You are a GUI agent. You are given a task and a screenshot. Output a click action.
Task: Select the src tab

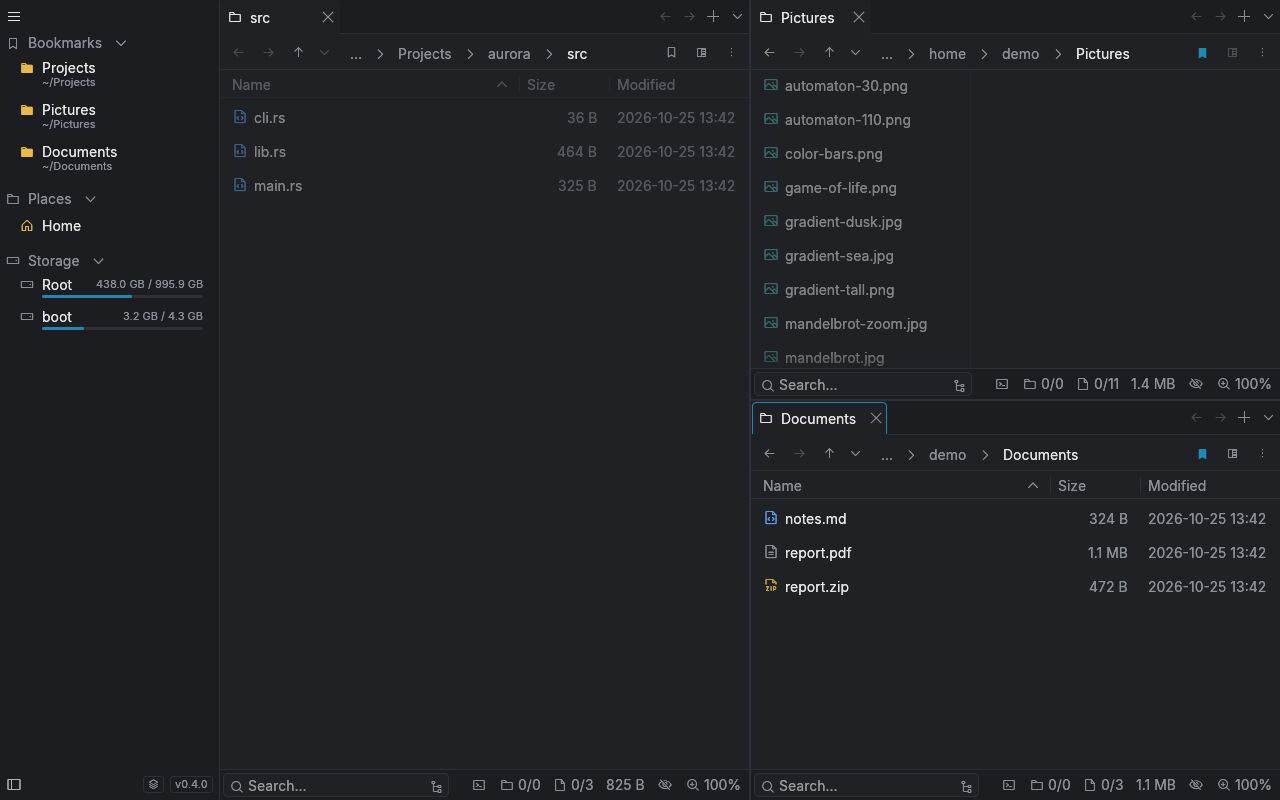pos(279,17)
